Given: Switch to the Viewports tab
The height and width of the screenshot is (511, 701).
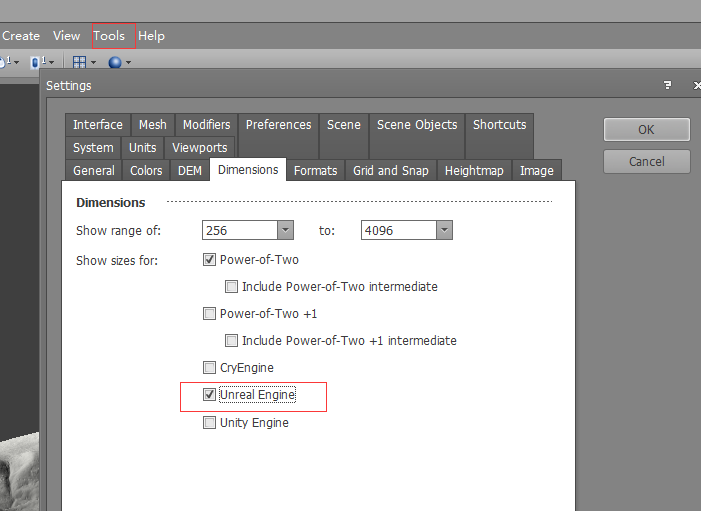Looking at the screenshot, I should 200,148.
